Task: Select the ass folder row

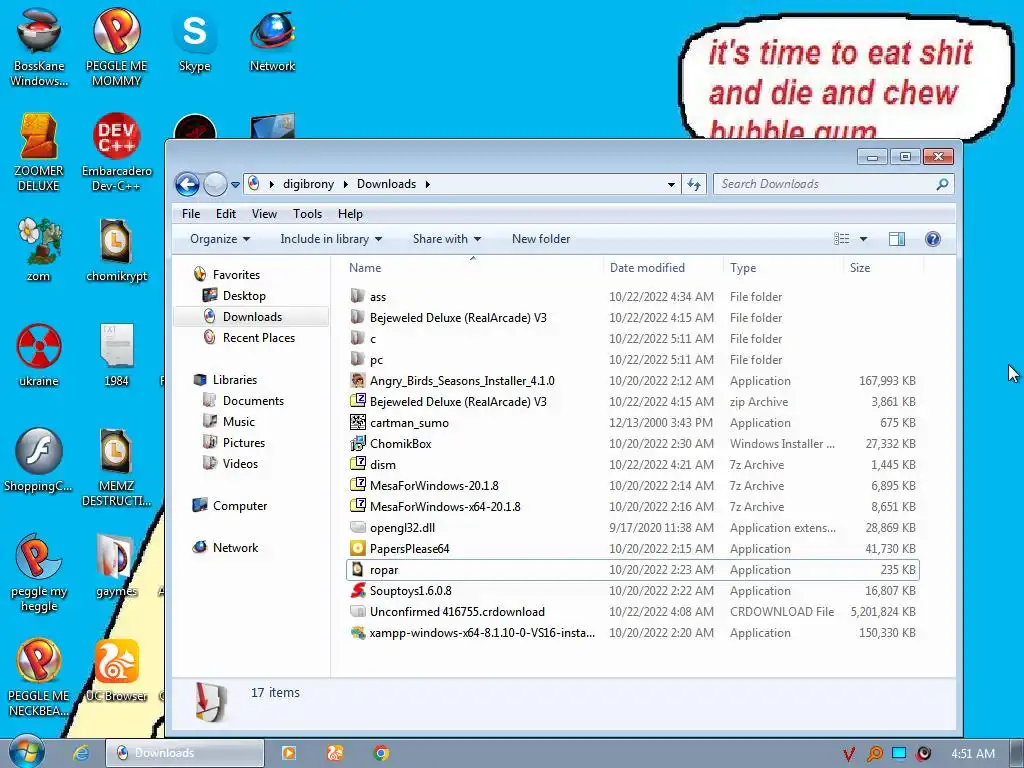Action: tap(632, 296)
